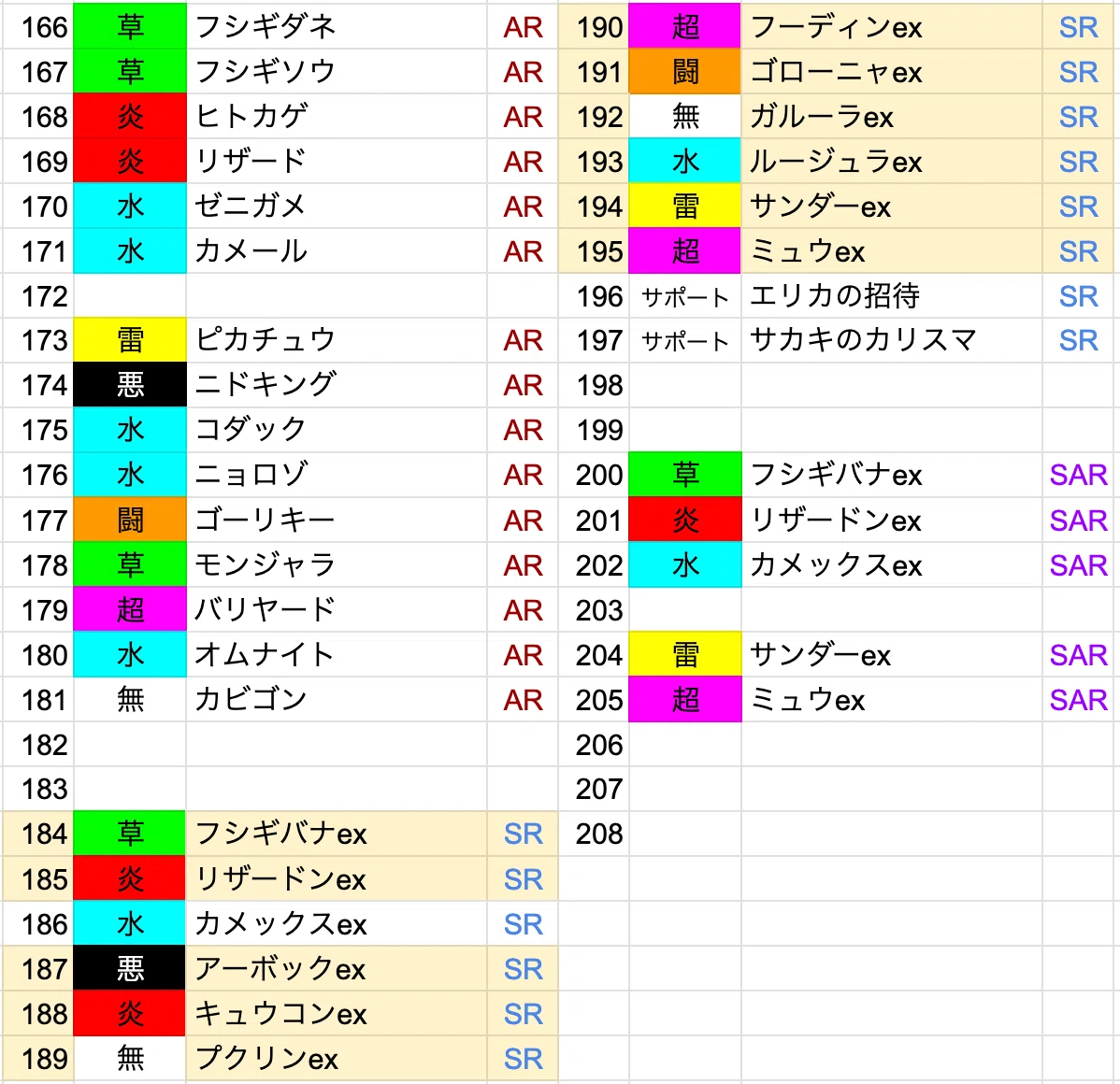Select フシギバナex cell in row 200
The image size is (1120, 1084).
coord(892,475)
